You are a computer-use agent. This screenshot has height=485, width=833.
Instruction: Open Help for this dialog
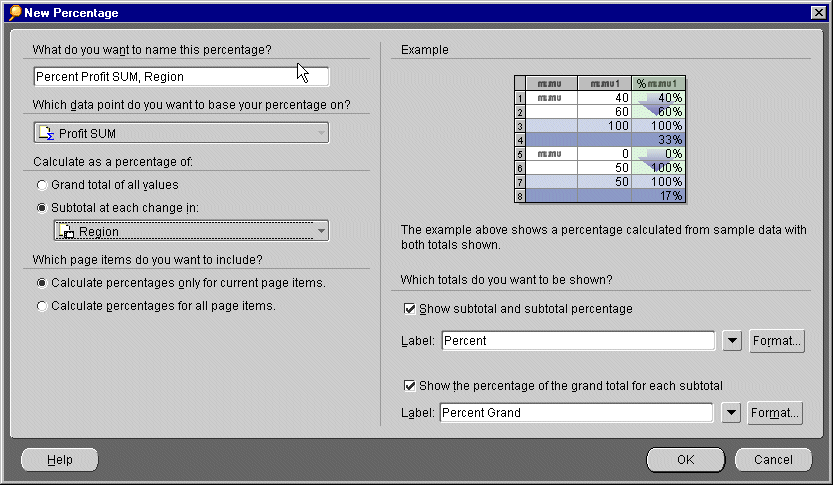tap(60, 460)
